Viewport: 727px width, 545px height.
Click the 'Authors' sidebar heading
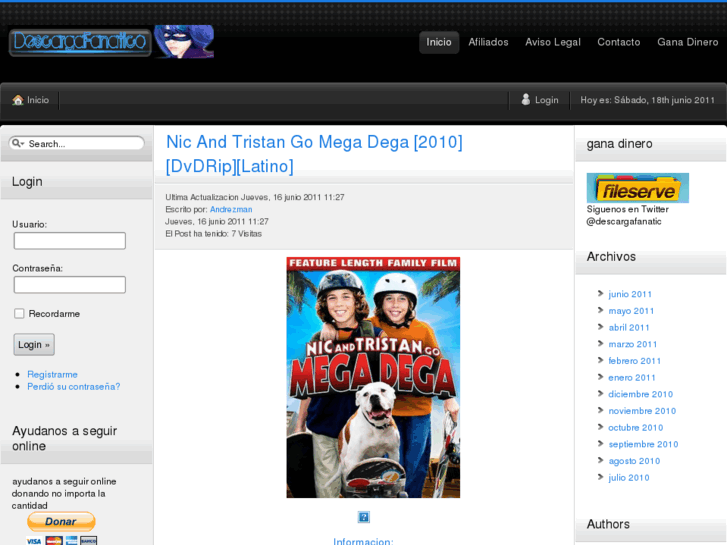(x=608, y=524)
